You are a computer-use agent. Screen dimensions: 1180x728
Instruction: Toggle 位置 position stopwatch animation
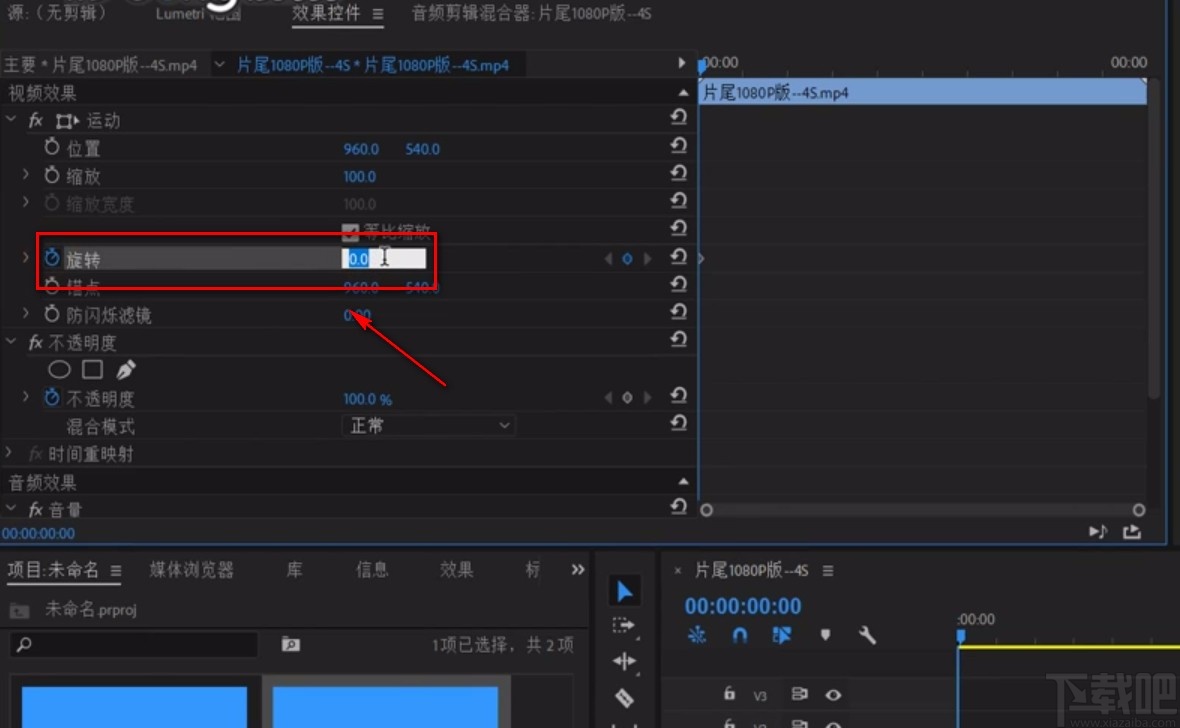coord(51,147)
